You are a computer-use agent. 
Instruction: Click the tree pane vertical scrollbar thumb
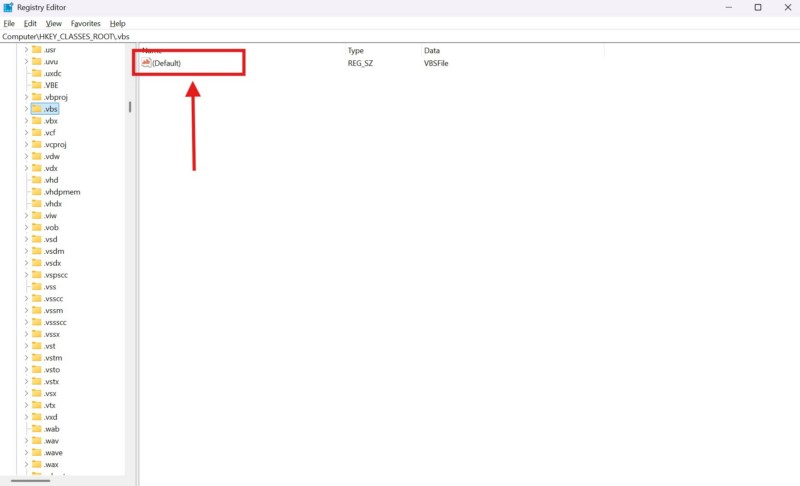(130, 107)
